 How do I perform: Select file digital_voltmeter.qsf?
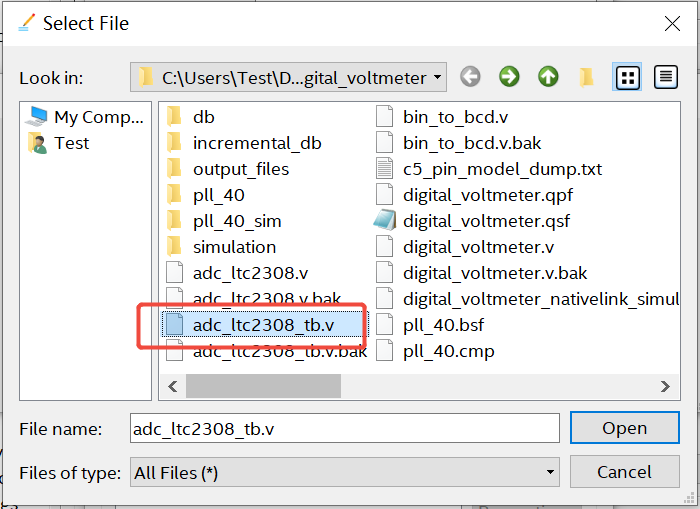pos(472,221)
